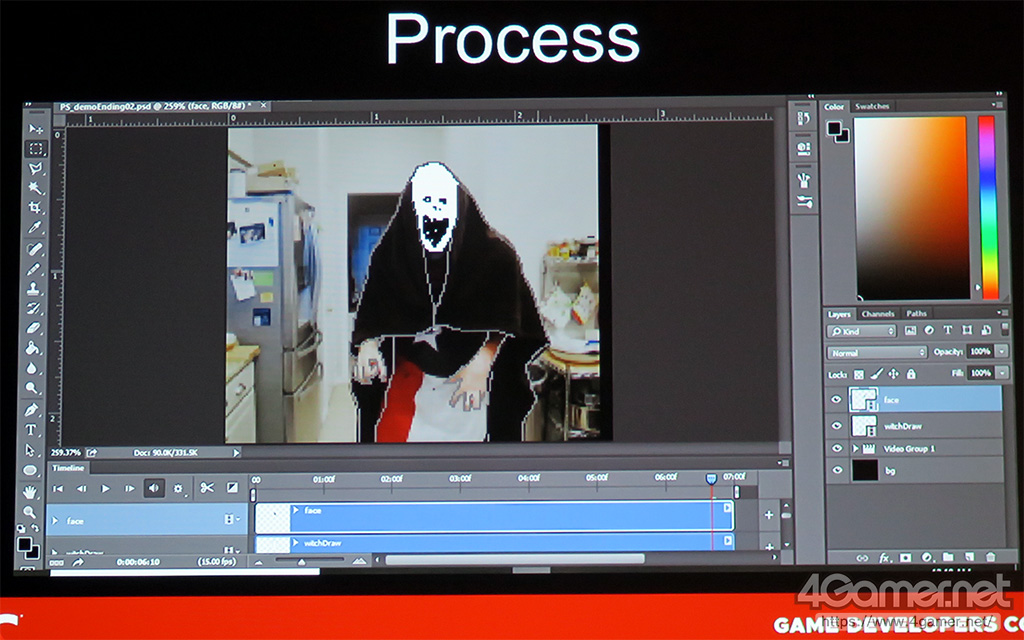Select the Hand tool
Viewport: 1024px width, 640px height.
point(29,492)
